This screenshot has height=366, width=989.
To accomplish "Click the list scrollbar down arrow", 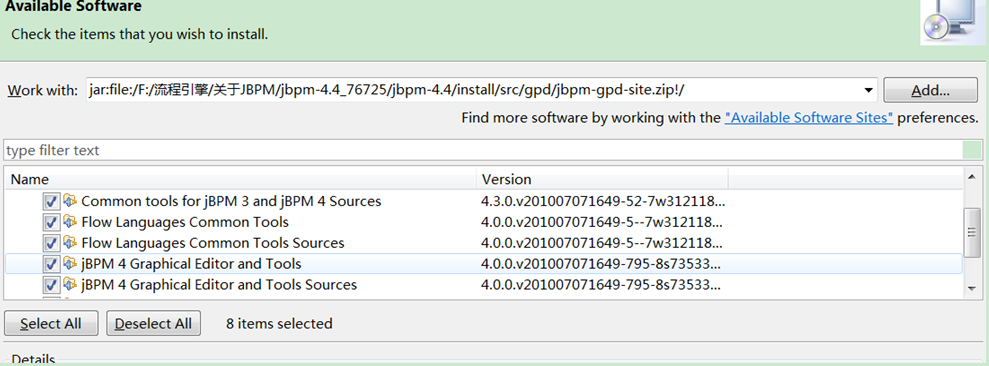I will (x=973, y=288).
